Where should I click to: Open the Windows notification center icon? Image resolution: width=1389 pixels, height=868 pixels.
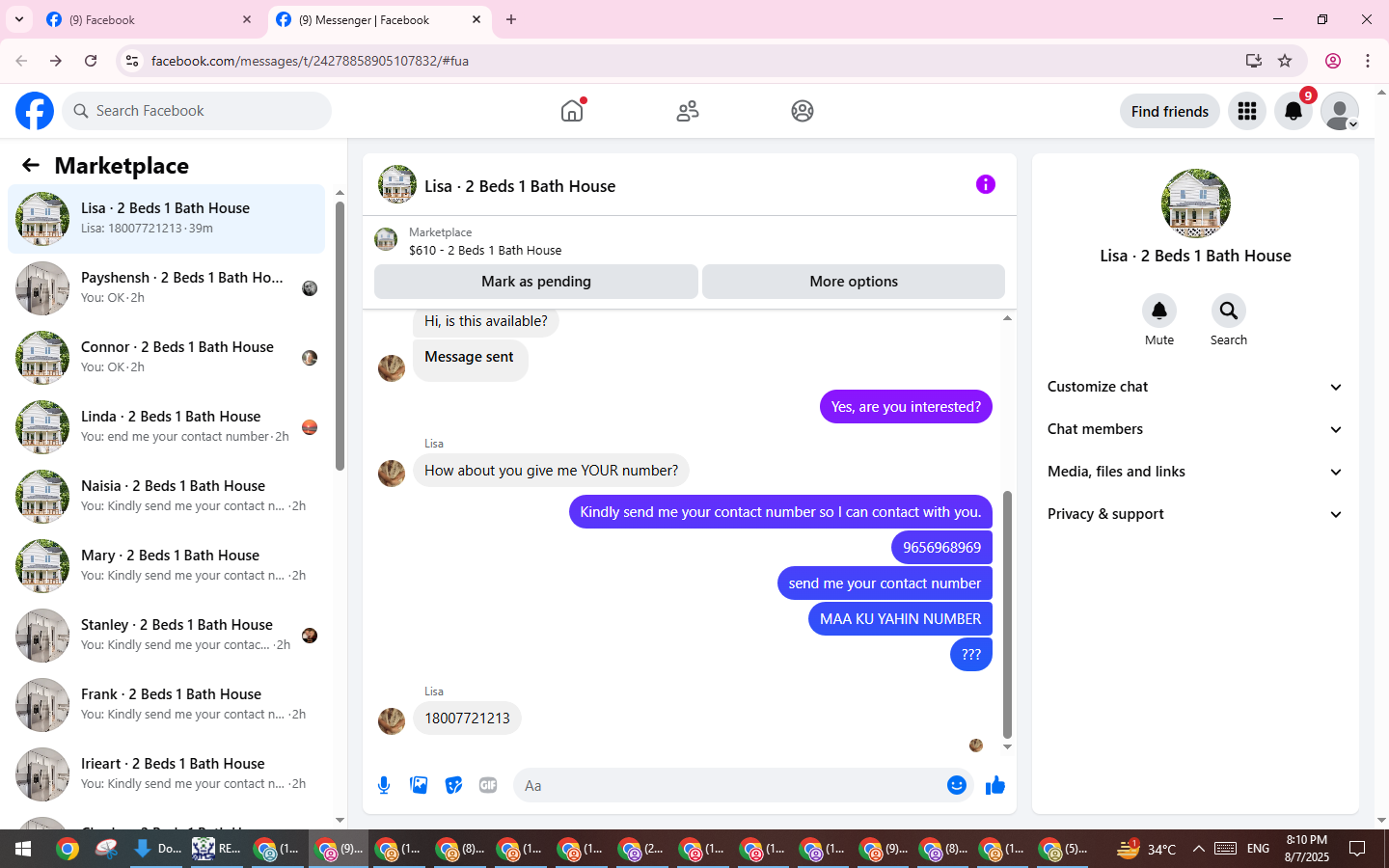point(1357,849)
